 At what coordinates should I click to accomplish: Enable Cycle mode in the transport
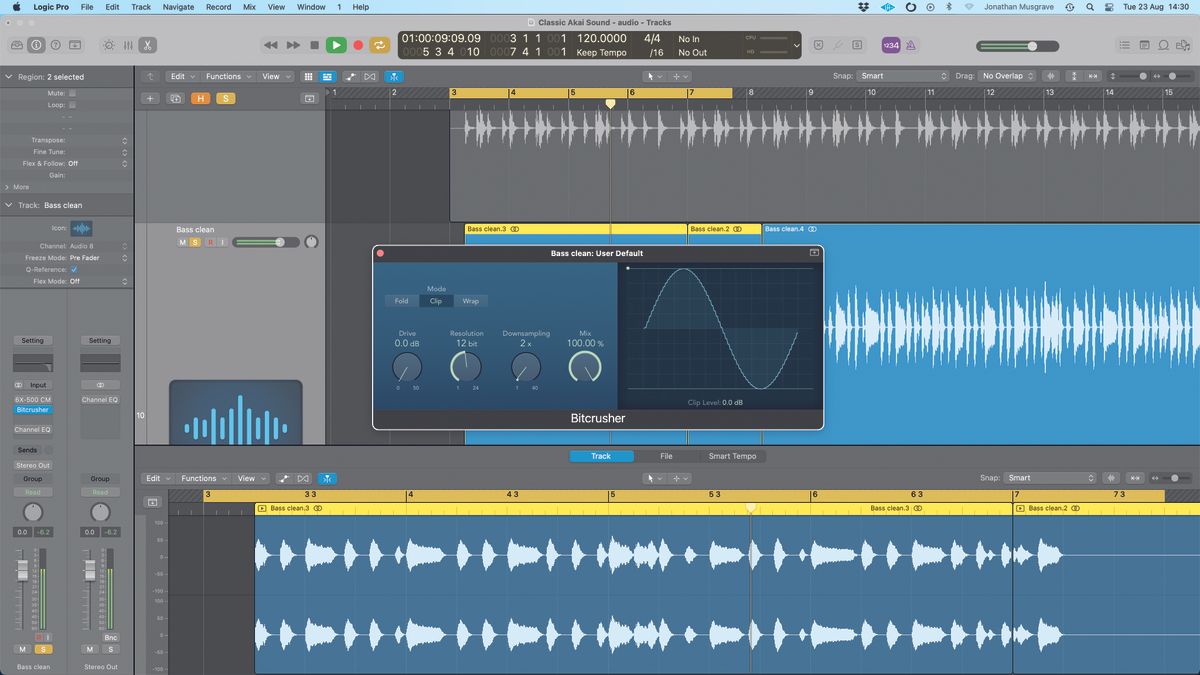pyautogui.click(x=378, y=44)
